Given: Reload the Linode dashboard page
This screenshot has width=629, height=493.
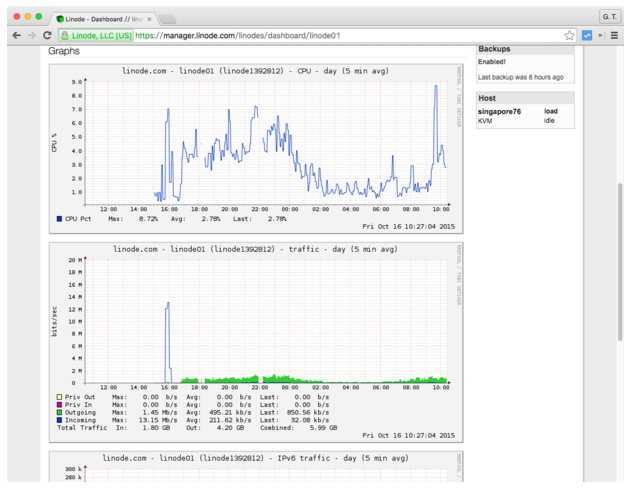Looking at the screenshot, I should 47,35.
